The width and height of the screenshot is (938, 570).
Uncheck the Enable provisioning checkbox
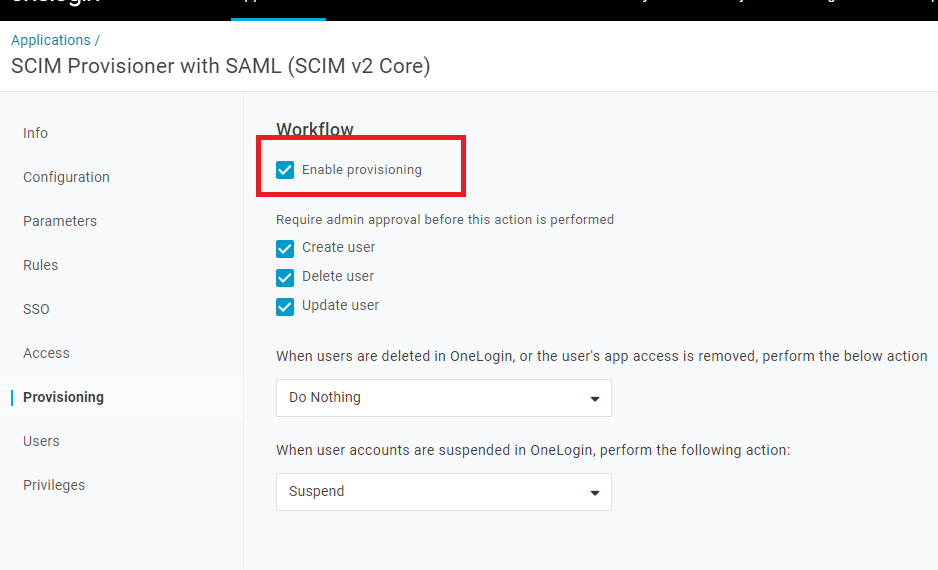pos(285,170)
